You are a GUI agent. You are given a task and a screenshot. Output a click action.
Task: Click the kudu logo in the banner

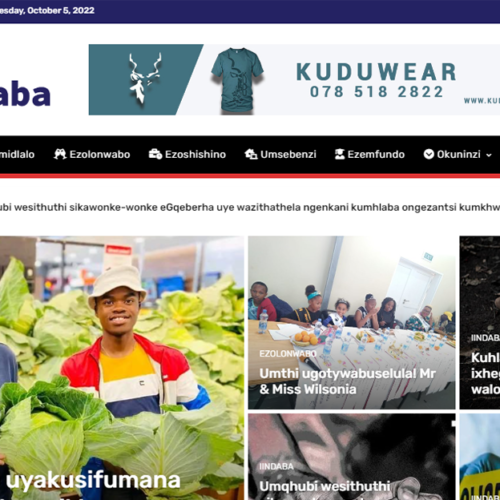(x=145, y=78)
